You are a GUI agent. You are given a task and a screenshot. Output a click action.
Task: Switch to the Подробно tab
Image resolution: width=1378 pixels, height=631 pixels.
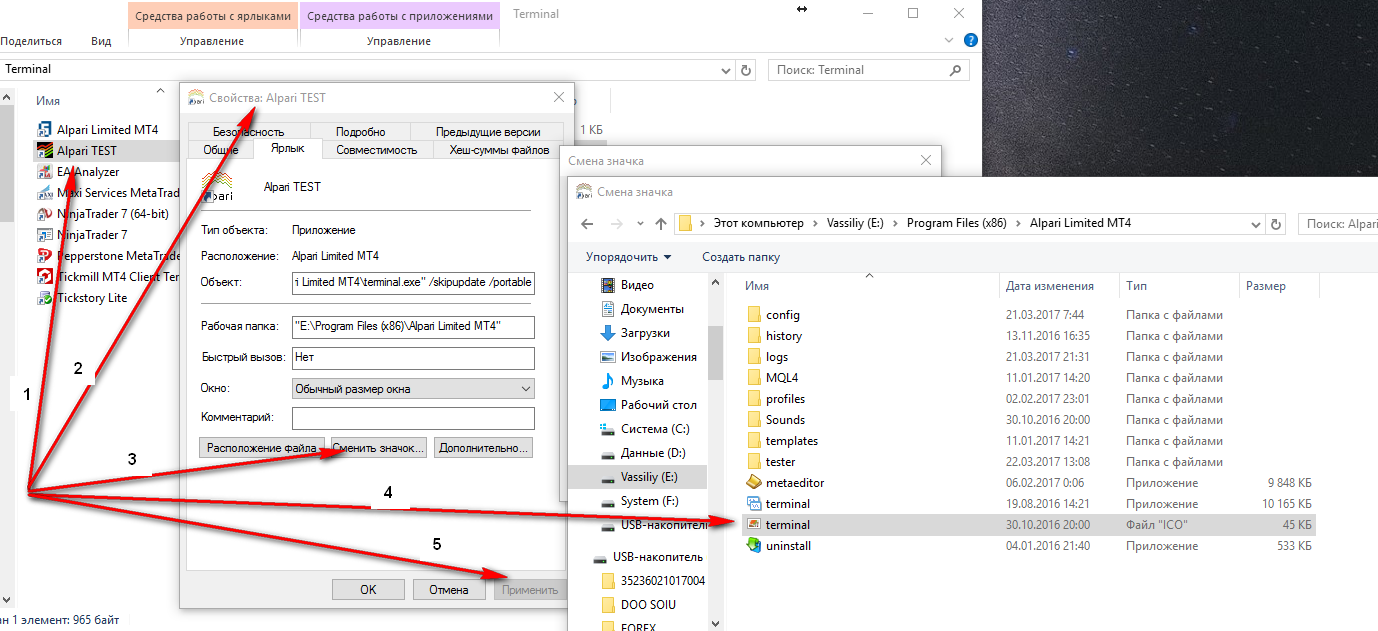[x=361, y=132]
